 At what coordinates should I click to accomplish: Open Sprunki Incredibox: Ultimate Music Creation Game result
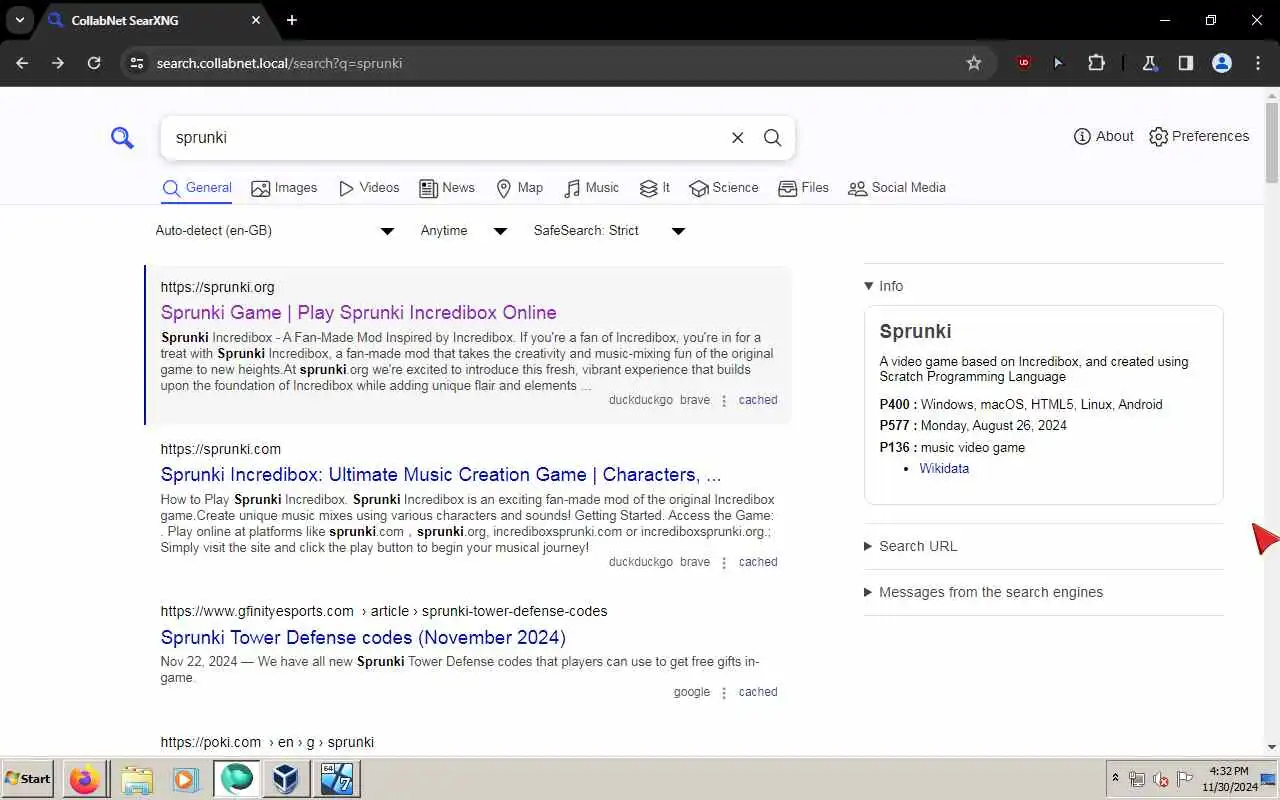click(x=441, y=474)
